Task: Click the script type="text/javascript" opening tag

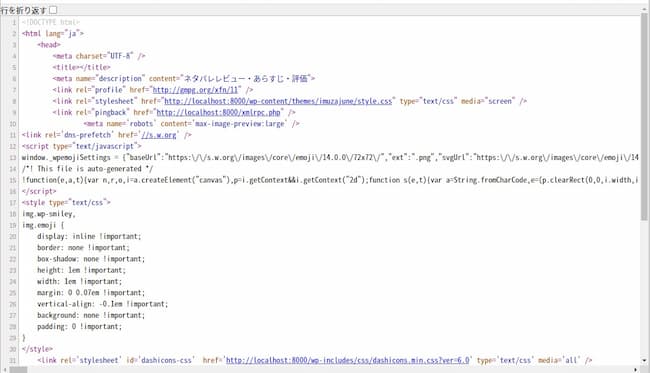Action: [81, 146]
